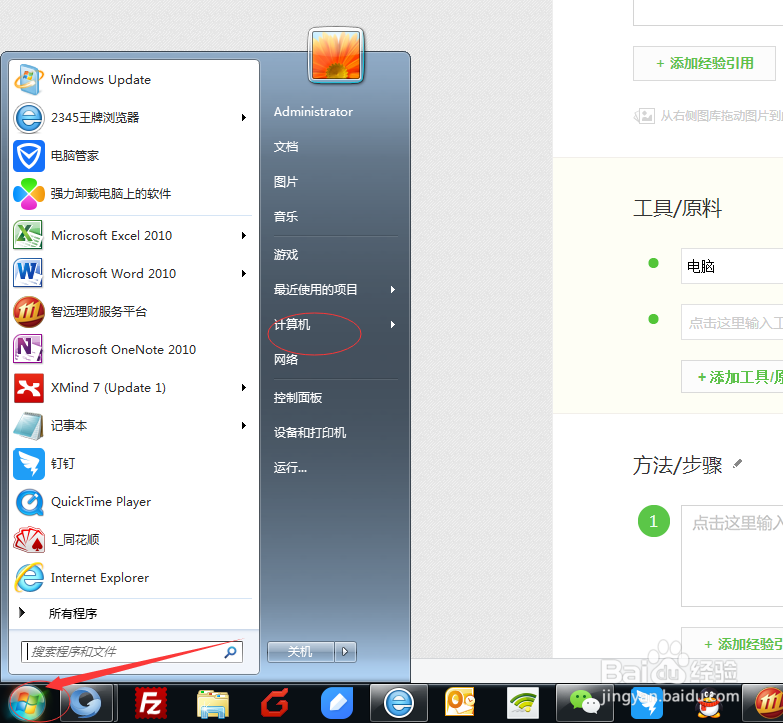Open the blue pen app on taskbar
The height and width of the screenshot is (723, 783).
[337, 704]
